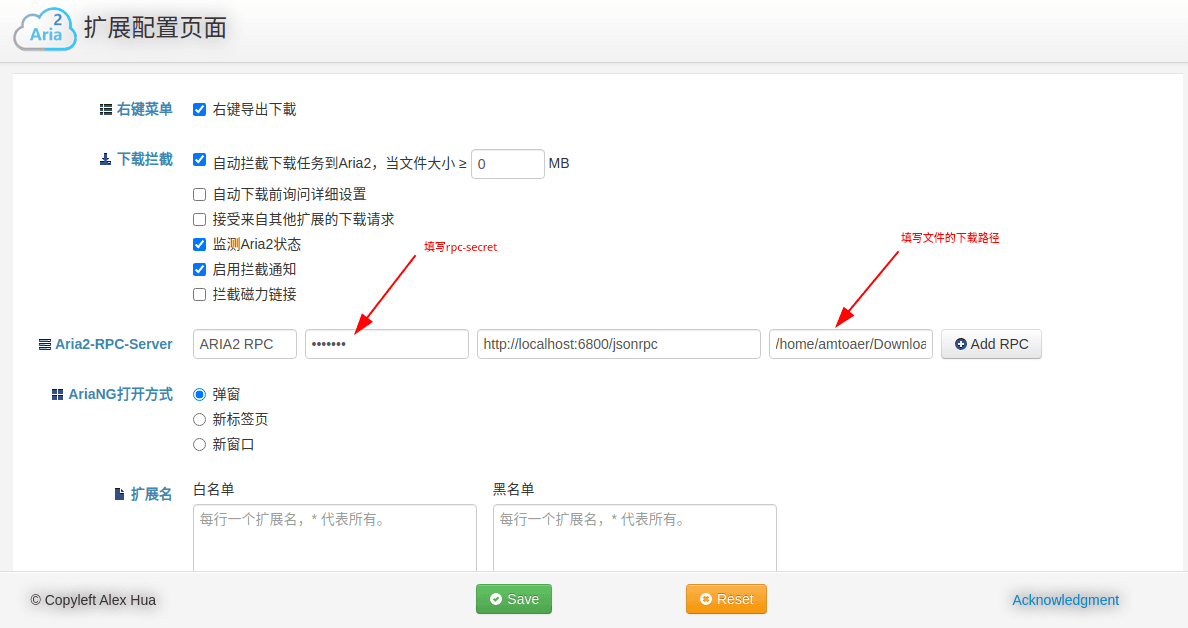Viewport: 1188px width, 628px height.
Task: Click the 右键菜单 section label
Action: coord(145,110)
